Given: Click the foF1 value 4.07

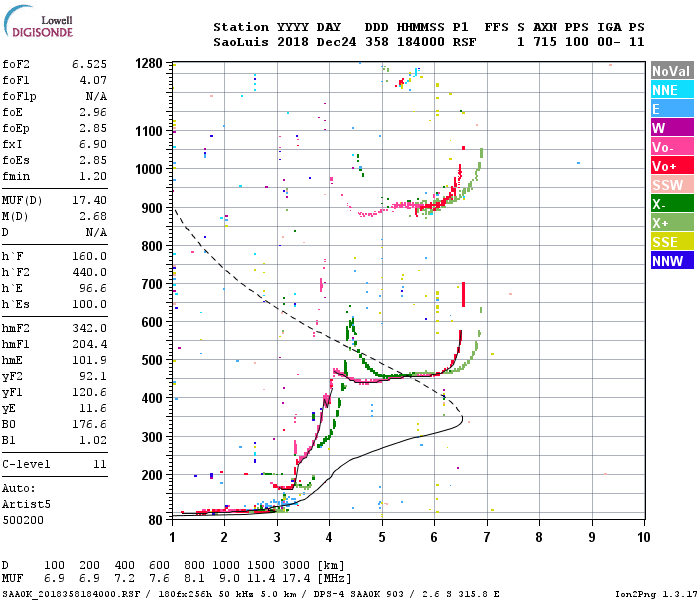Looking at the screenshot, I should 93,80.
